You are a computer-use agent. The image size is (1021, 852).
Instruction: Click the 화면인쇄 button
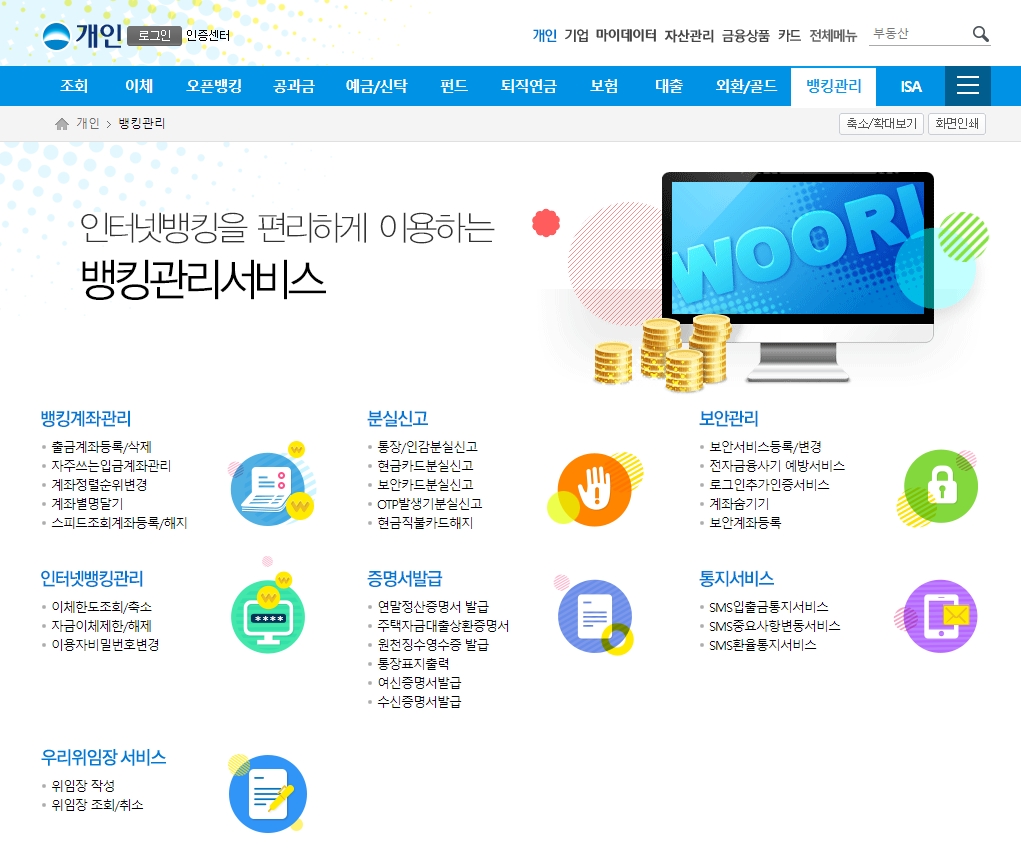click(957, 123)
